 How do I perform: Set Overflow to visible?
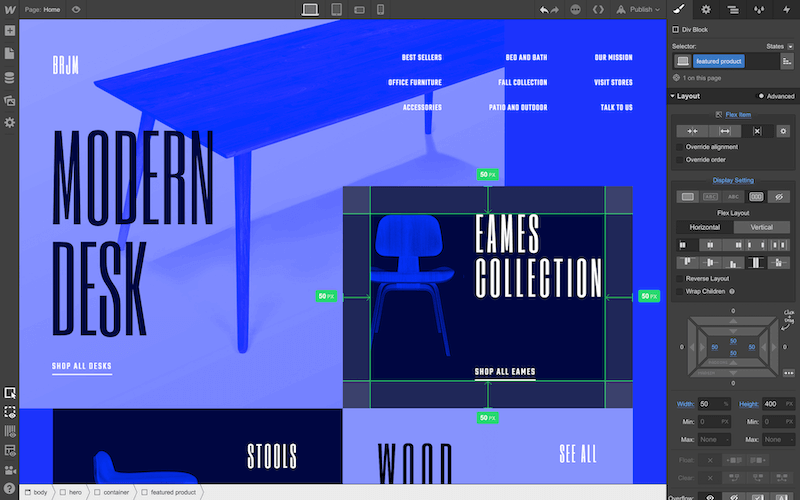(710, 497)
